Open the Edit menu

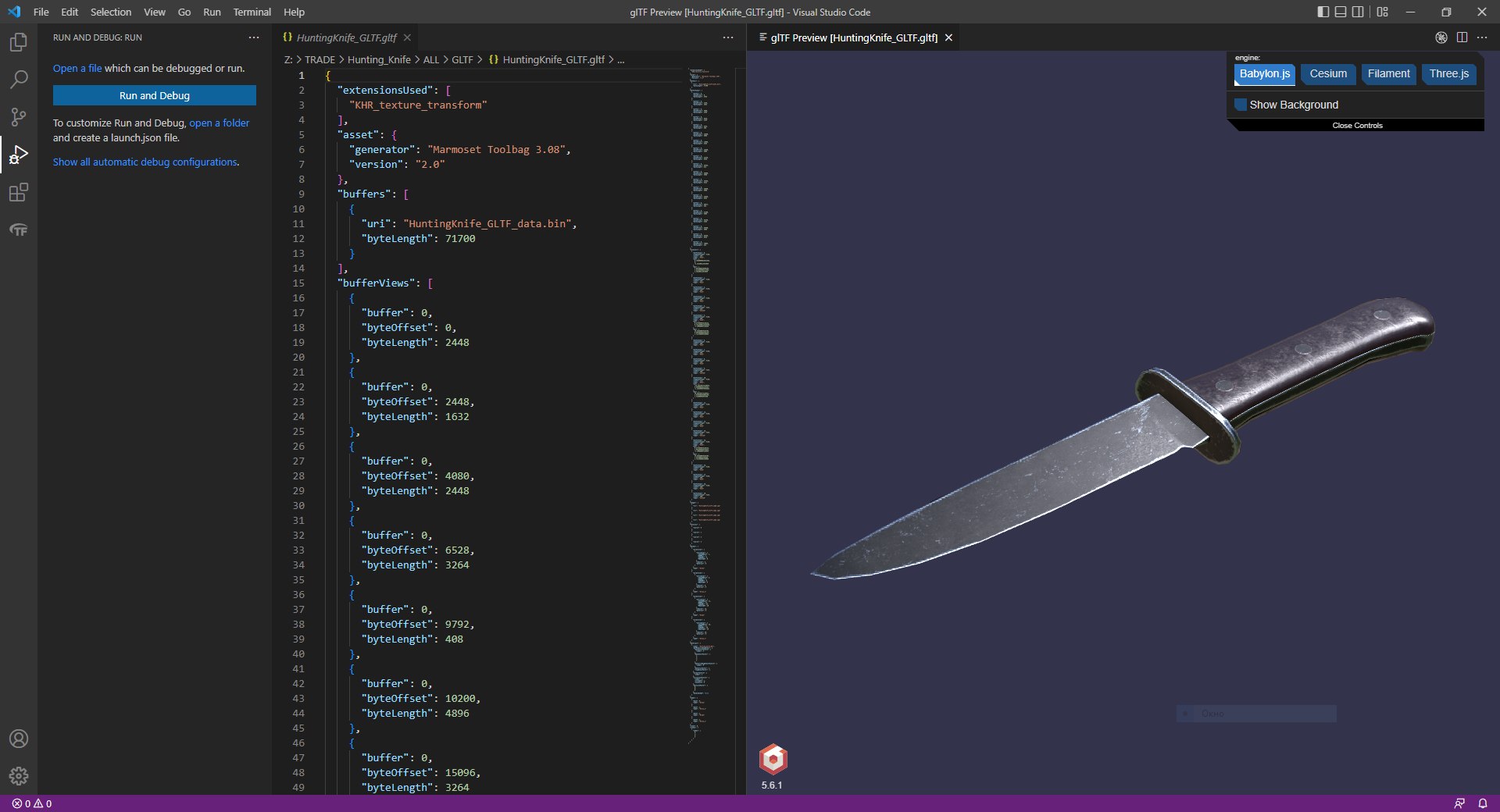(x=70, y=12)
